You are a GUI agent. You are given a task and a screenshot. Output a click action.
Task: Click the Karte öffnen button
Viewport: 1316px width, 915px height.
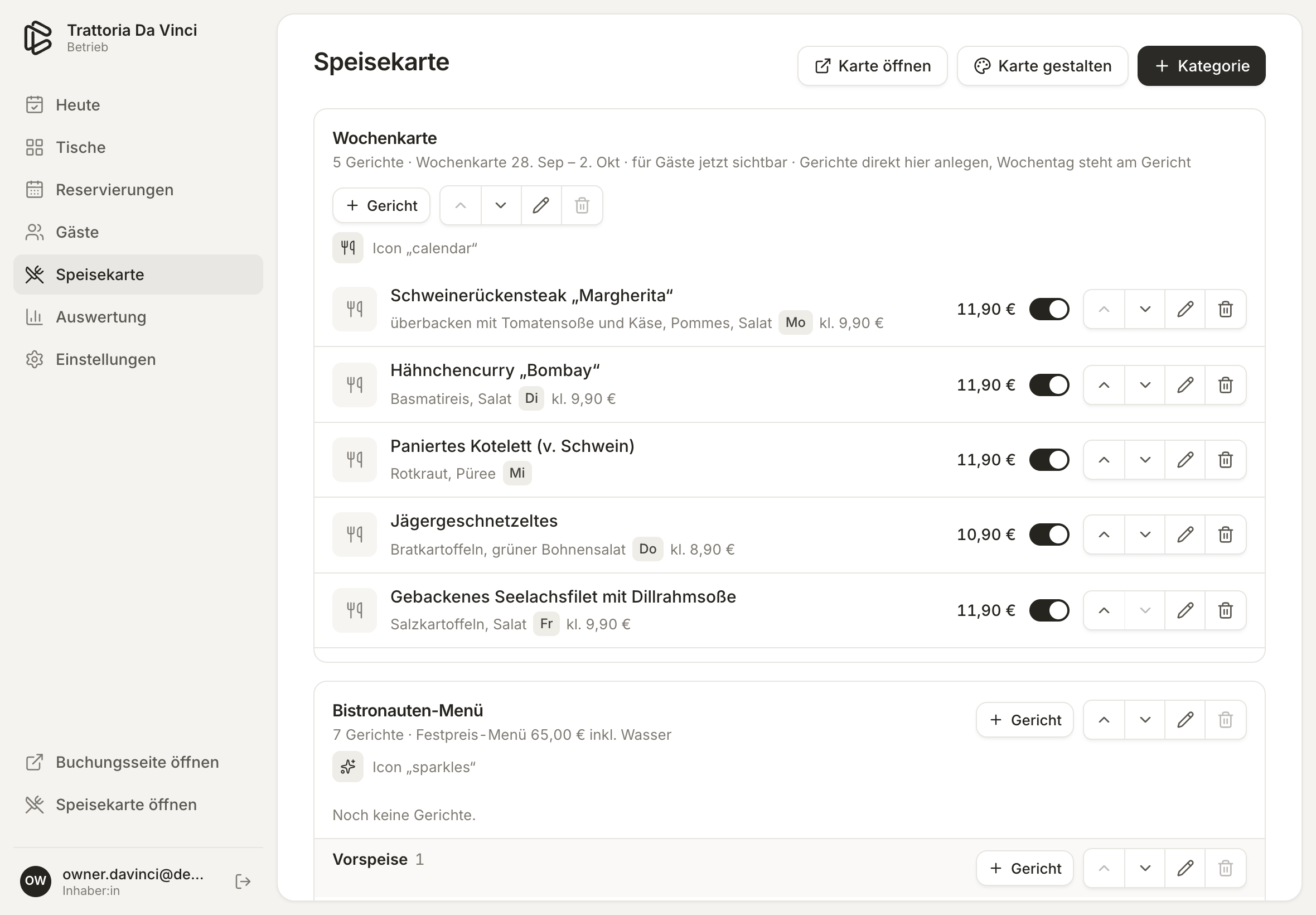[x=872, y=66]
